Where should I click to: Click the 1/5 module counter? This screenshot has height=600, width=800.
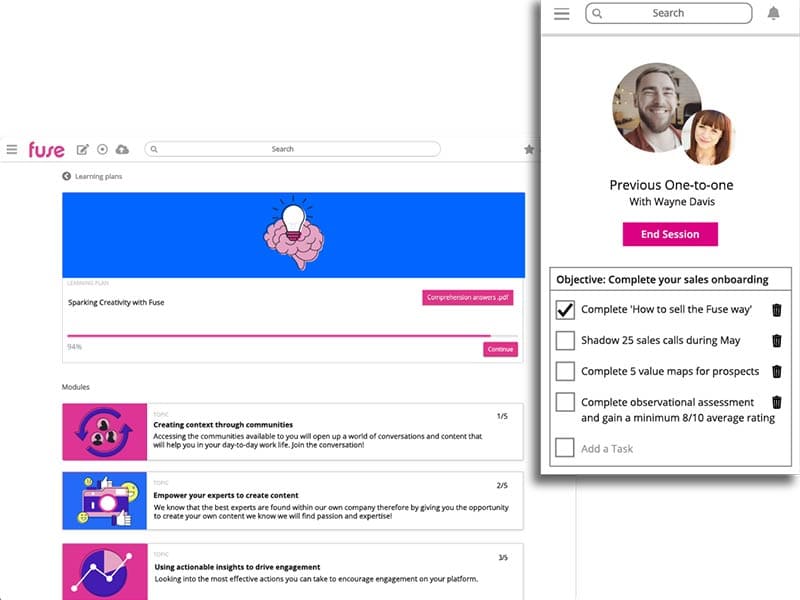pyautogui.click(x=502, y=416)
